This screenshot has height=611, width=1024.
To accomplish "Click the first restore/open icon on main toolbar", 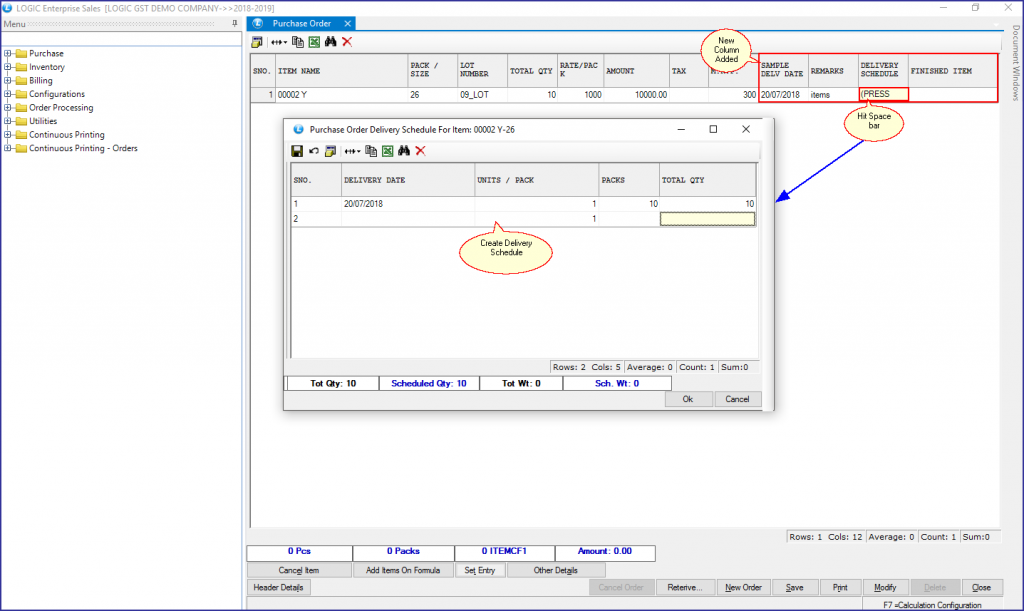I will click(x=257, y=42).
